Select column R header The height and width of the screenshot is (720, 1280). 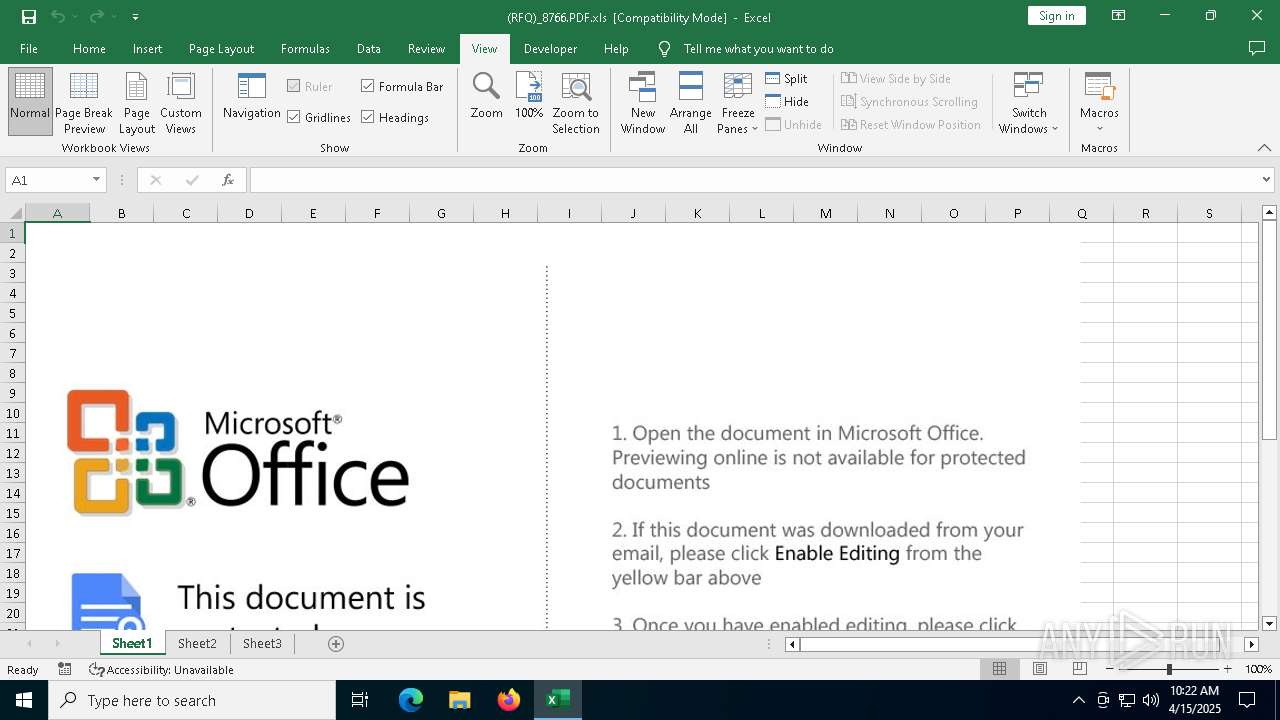1145,213
